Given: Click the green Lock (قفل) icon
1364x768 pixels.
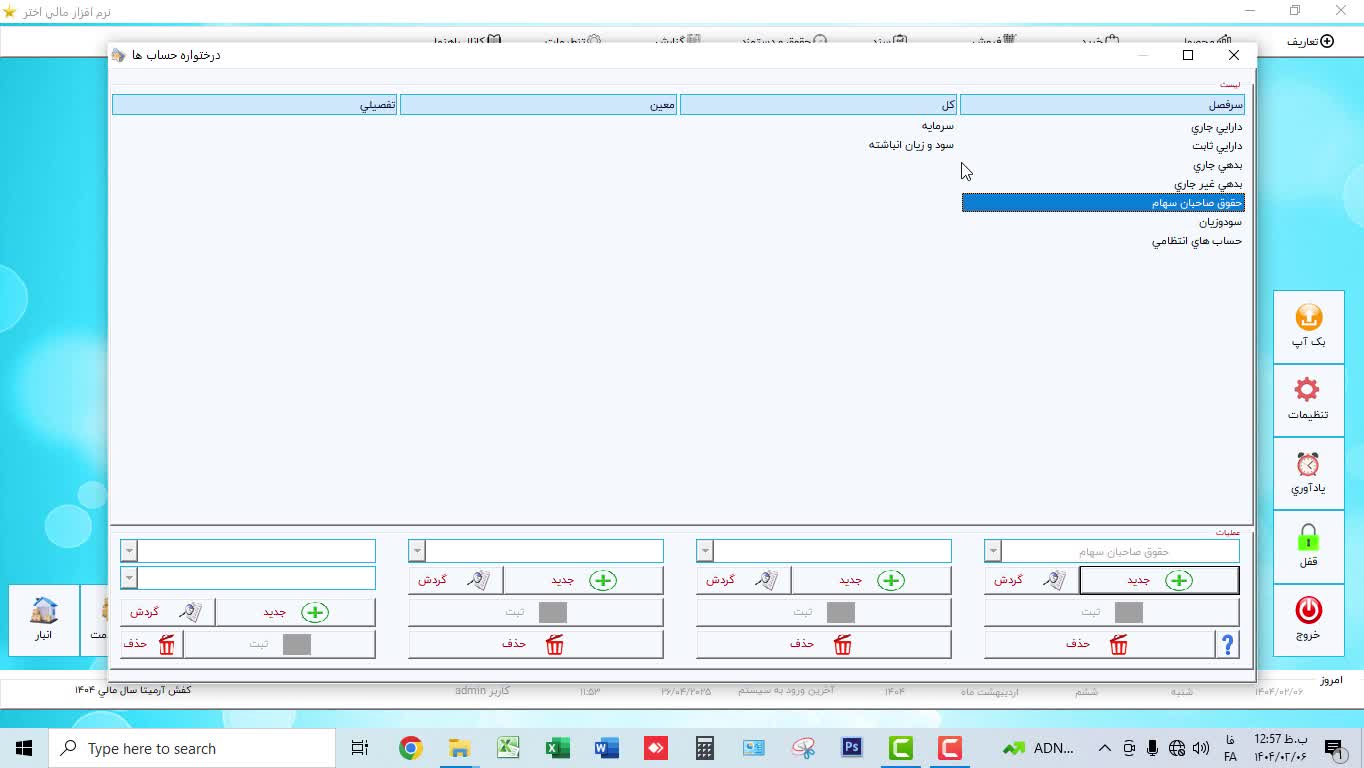Looking at the screenshot, I should [x=1307, y=546].
